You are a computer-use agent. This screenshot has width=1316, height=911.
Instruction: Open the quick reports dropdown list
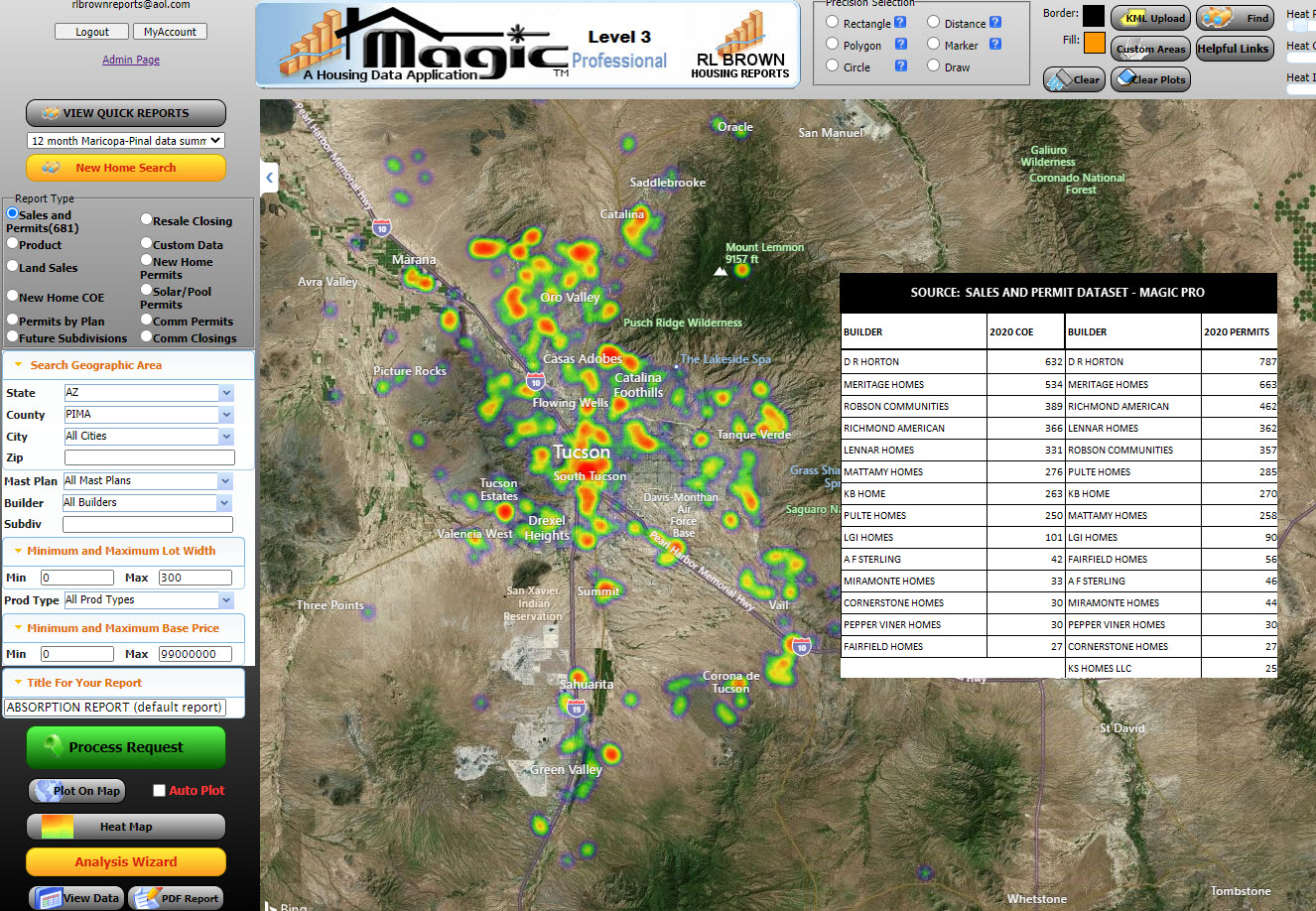pyautogui.click(x=126, y=141)
